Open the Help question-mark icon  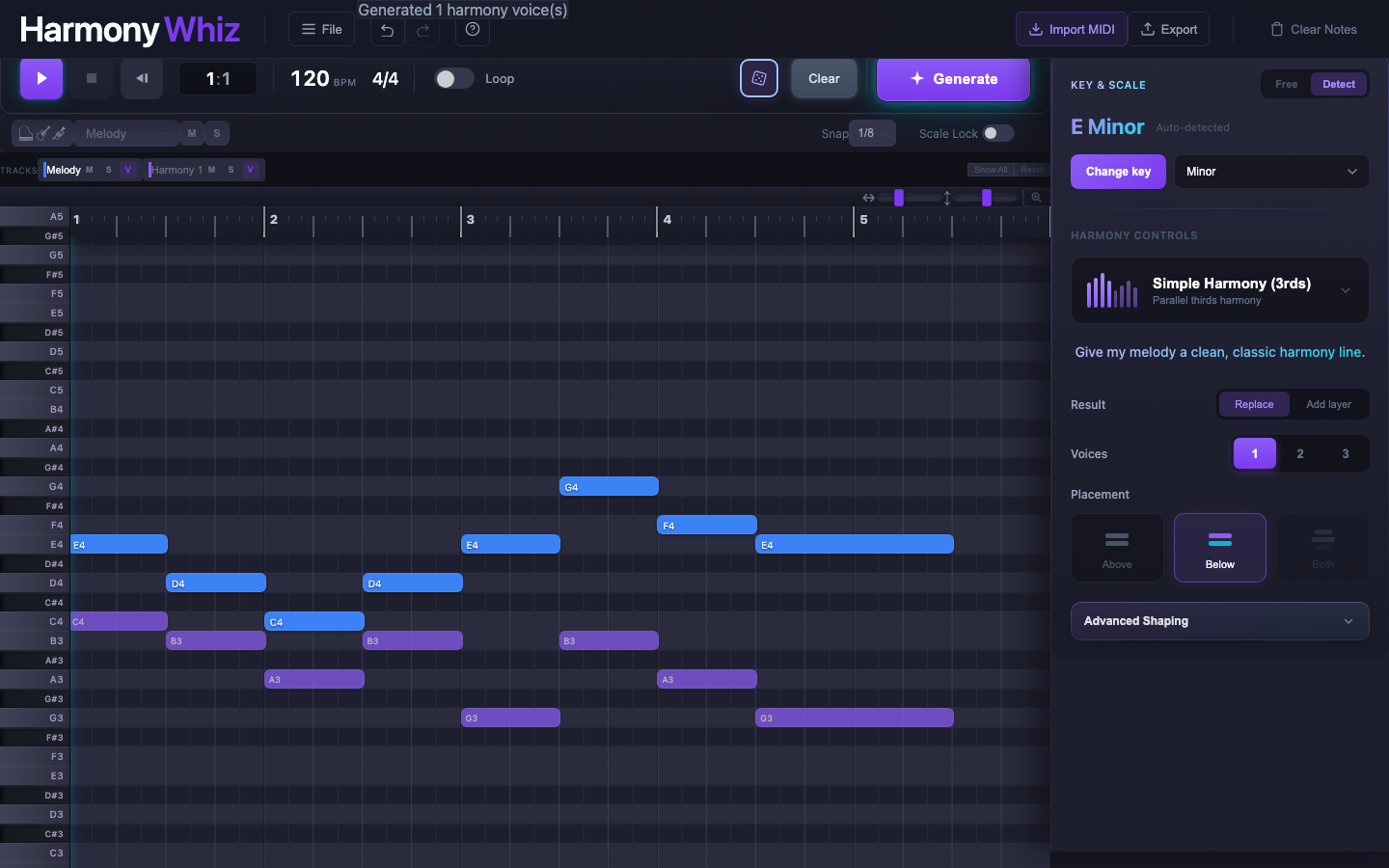(x=473, y=29)
